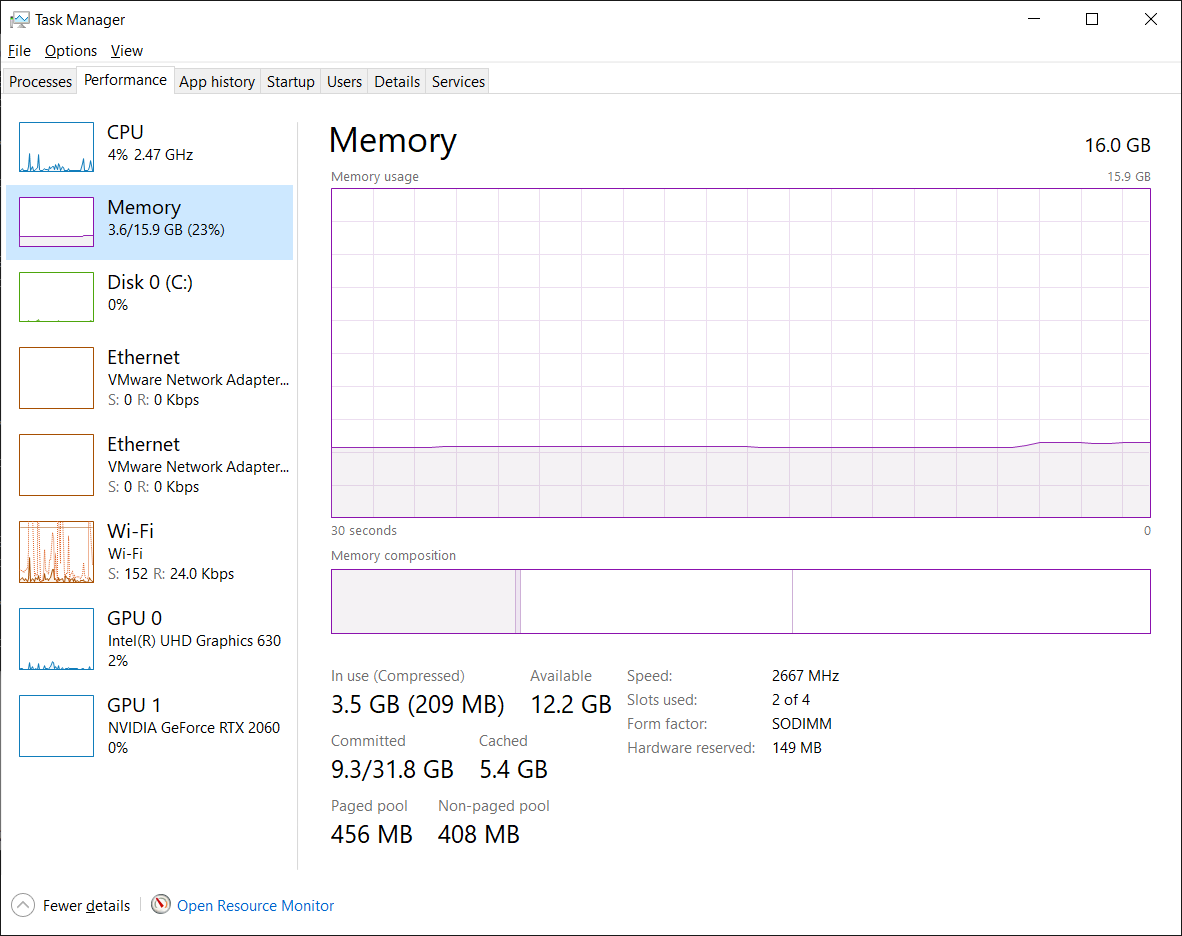Image resolution: width=1182 pixels, height=936 pixels.
Task: Open the Options menu
Action: (71, 50)
